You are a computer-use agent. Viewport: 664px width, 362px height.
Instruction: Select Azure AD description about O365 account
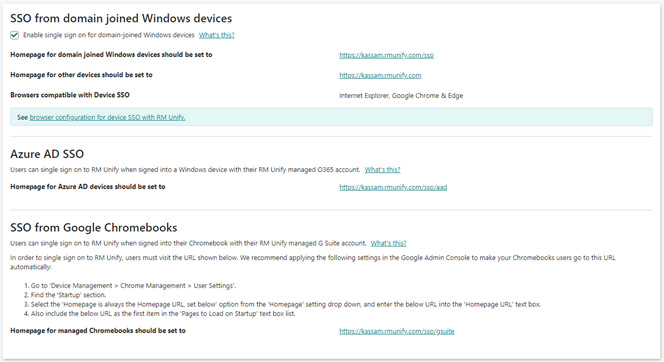point(185,170)
